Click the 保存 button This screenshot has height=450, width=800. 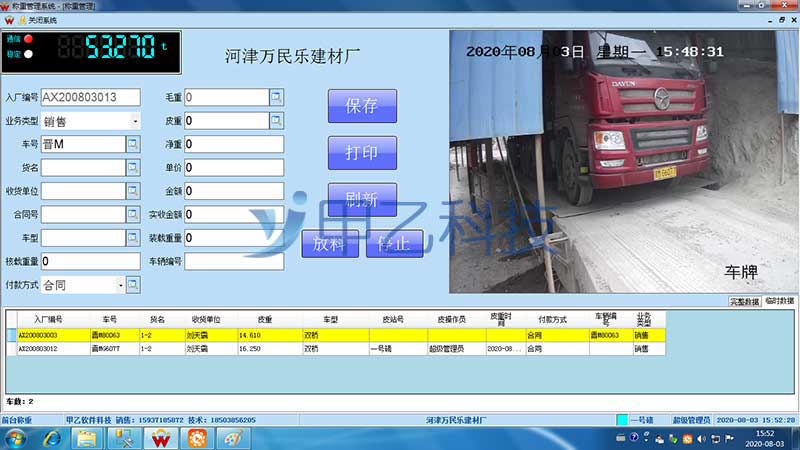click(362, 106)
